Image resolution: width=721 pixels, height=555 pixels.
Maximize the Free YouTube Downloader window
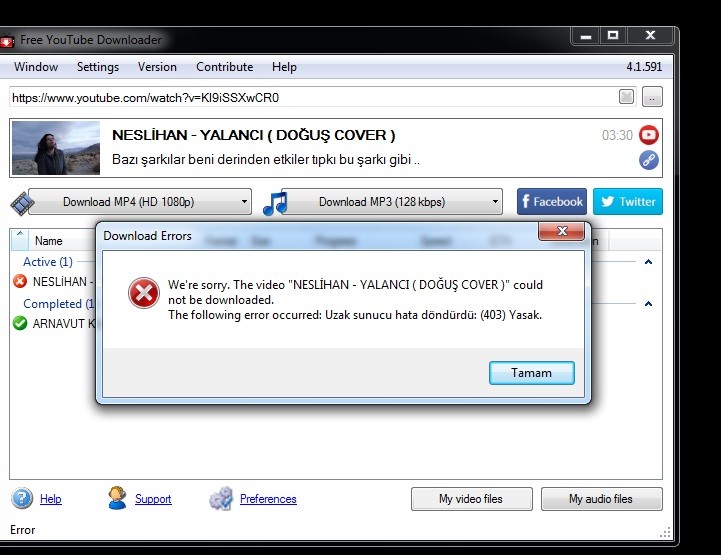613,35
